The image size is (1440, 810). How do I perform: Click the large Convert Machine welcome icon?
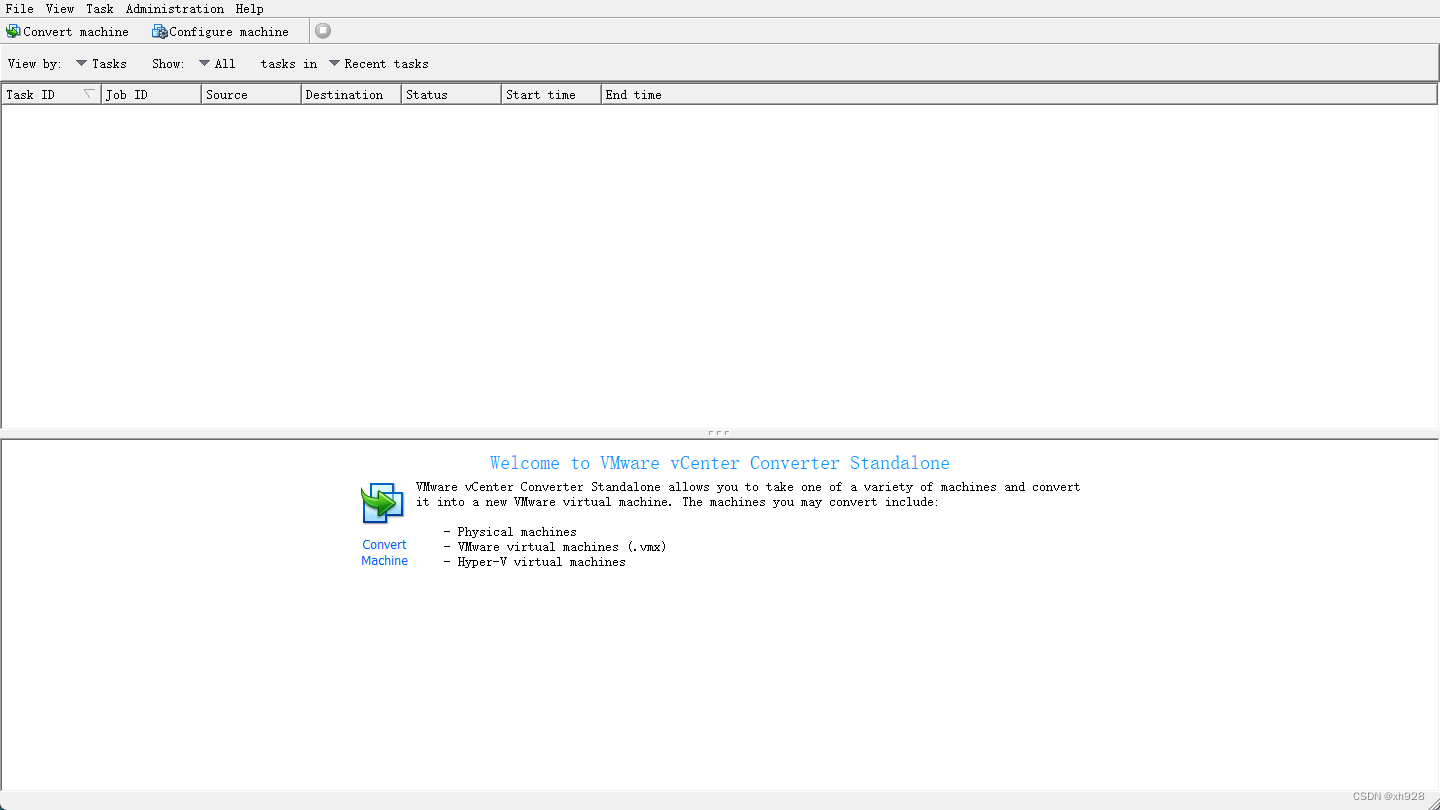tap(382, 503)
